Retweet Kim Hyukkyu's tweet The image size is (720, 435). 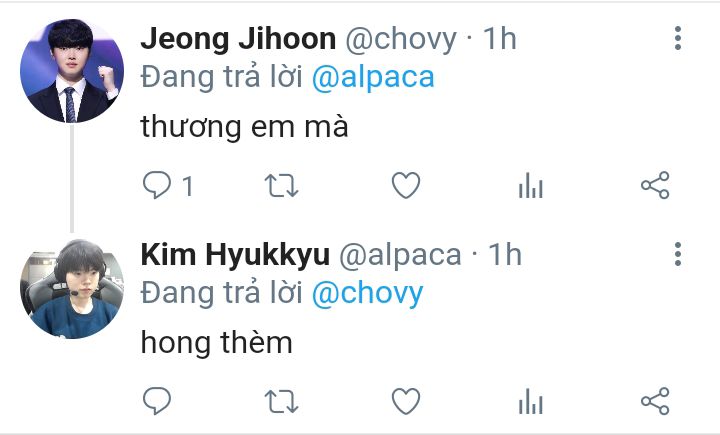pos(281,401)
